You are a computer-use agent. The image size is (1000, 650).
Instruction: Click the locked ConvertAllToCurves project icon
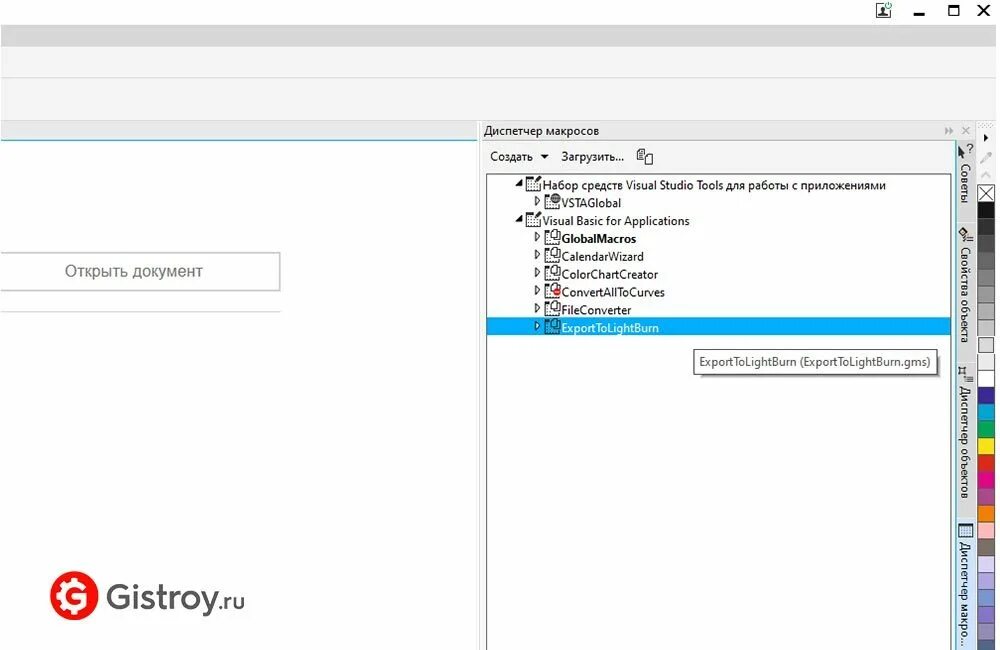point(552,291)
